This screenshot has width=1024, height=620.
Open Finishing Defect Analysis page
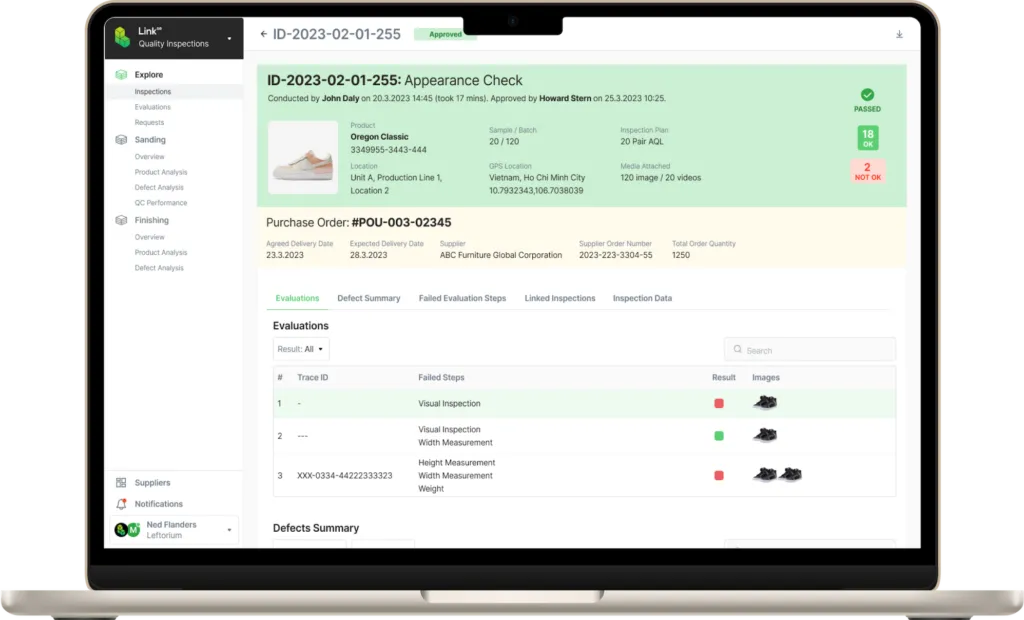[x=159, y=268]
